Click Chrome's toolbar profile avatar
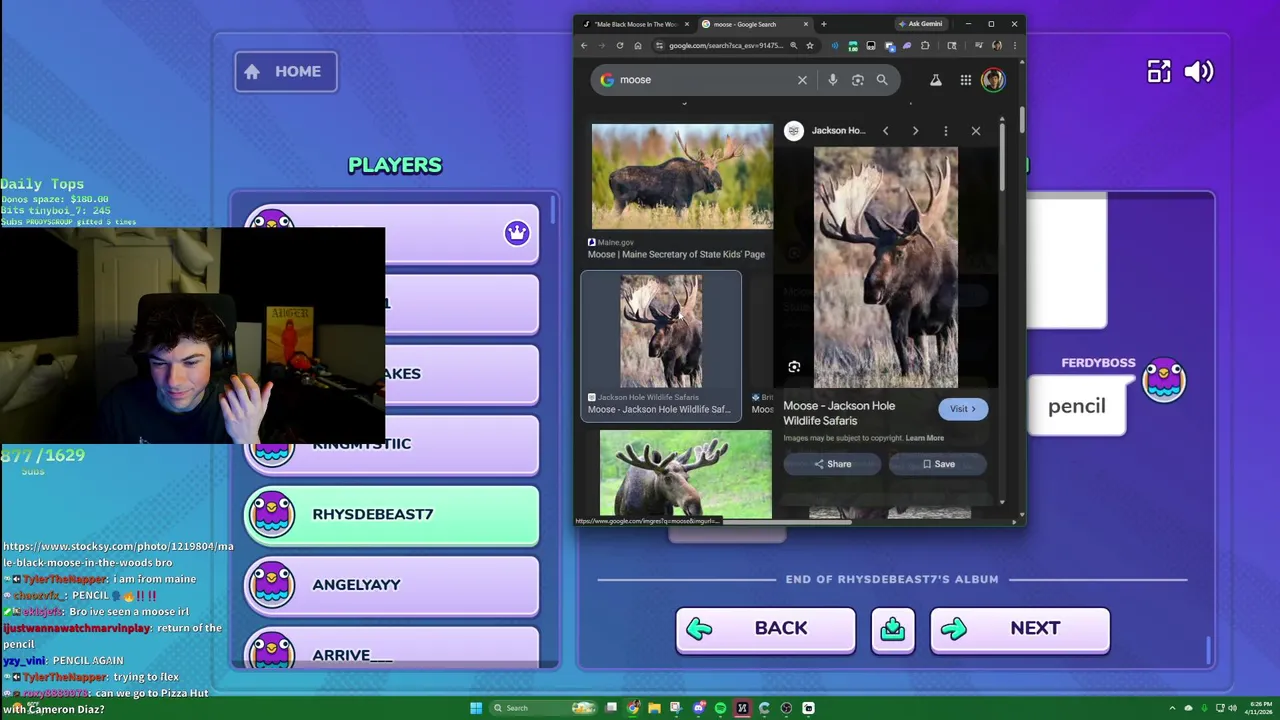This screenshot has height=720, width=1280. coord(997,45)
